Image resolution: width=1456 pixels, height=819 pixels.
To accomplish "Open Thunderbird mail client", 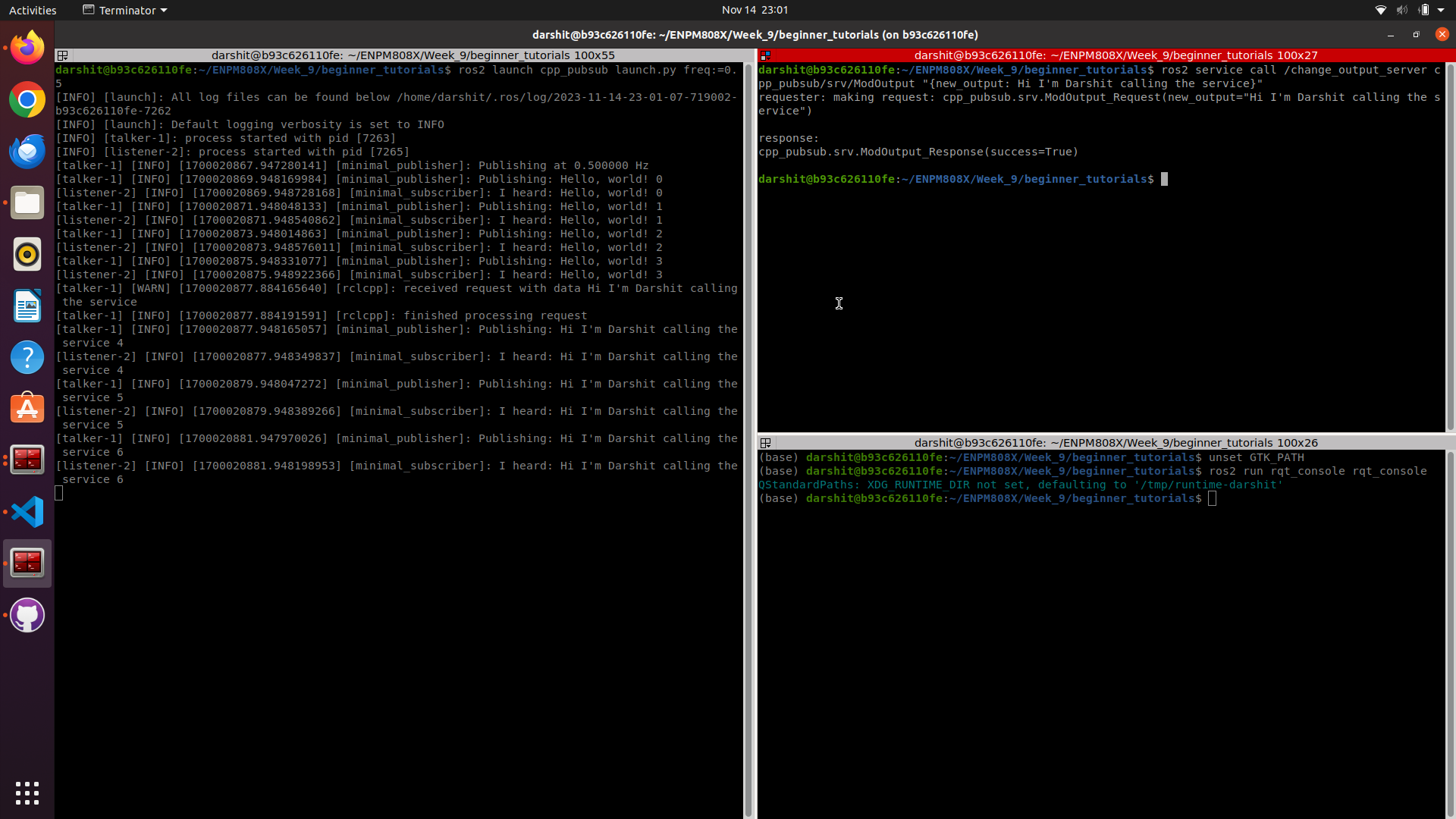I will pos(27,152).
